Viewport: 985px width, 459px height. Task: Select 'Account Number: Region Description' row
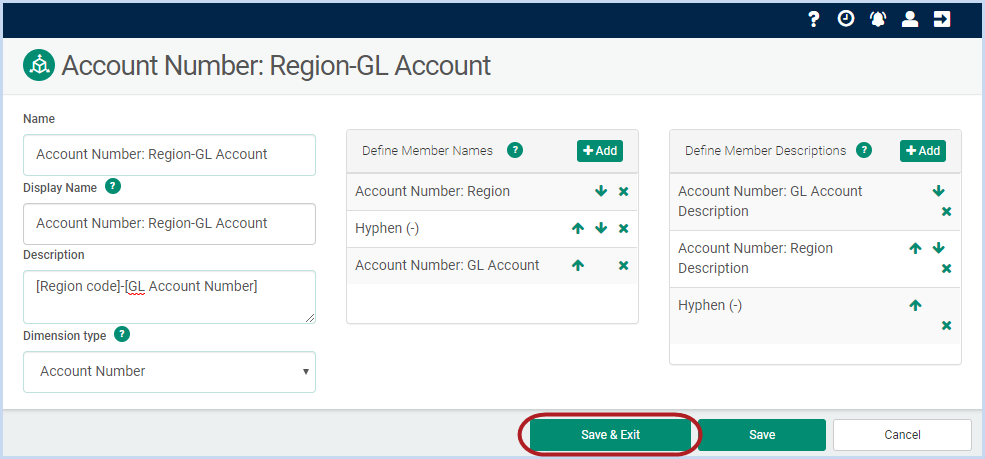tap(815, 259)
